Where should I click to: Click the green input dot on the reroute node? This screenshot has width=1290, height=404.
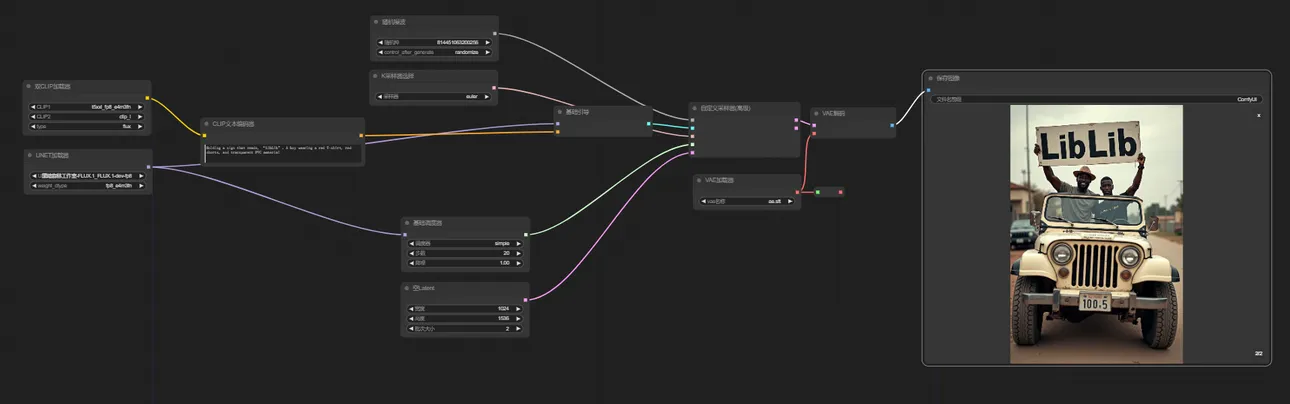[x=818, y=191]
